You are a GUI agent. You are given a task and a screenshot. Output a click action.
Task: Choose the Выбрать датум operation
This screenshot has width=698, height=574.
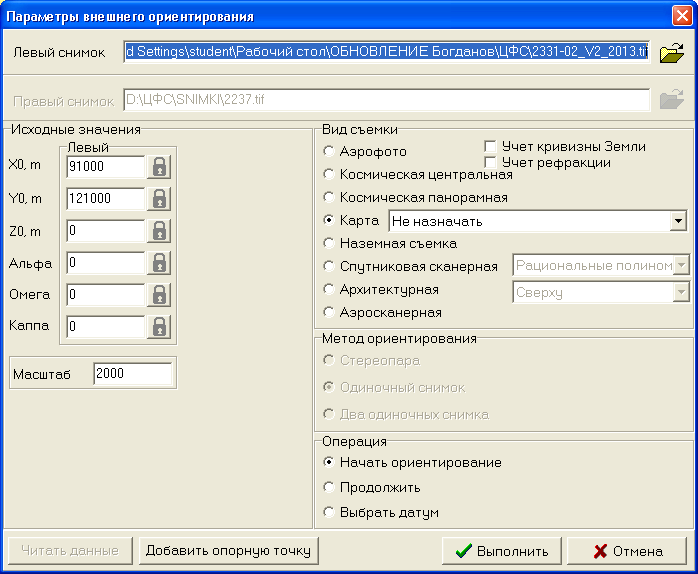click(x=329, y=512)
